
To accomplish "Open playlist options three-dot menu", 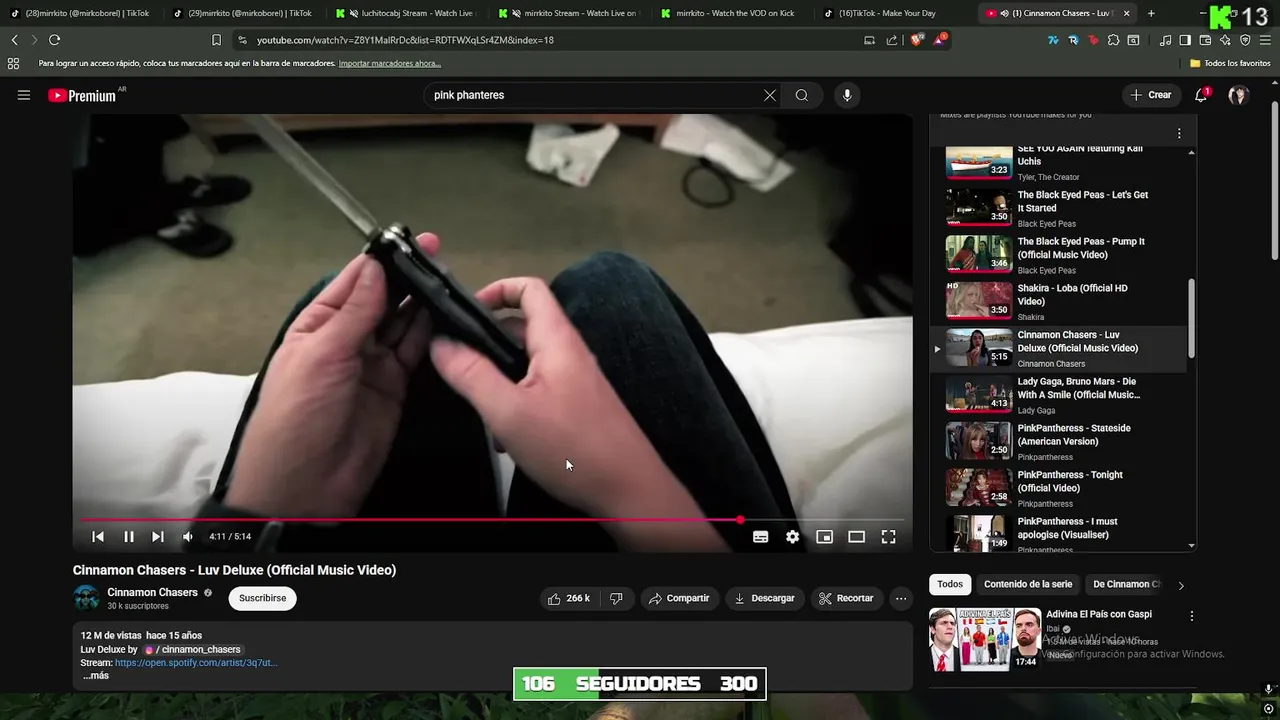I will (1179, 133).
